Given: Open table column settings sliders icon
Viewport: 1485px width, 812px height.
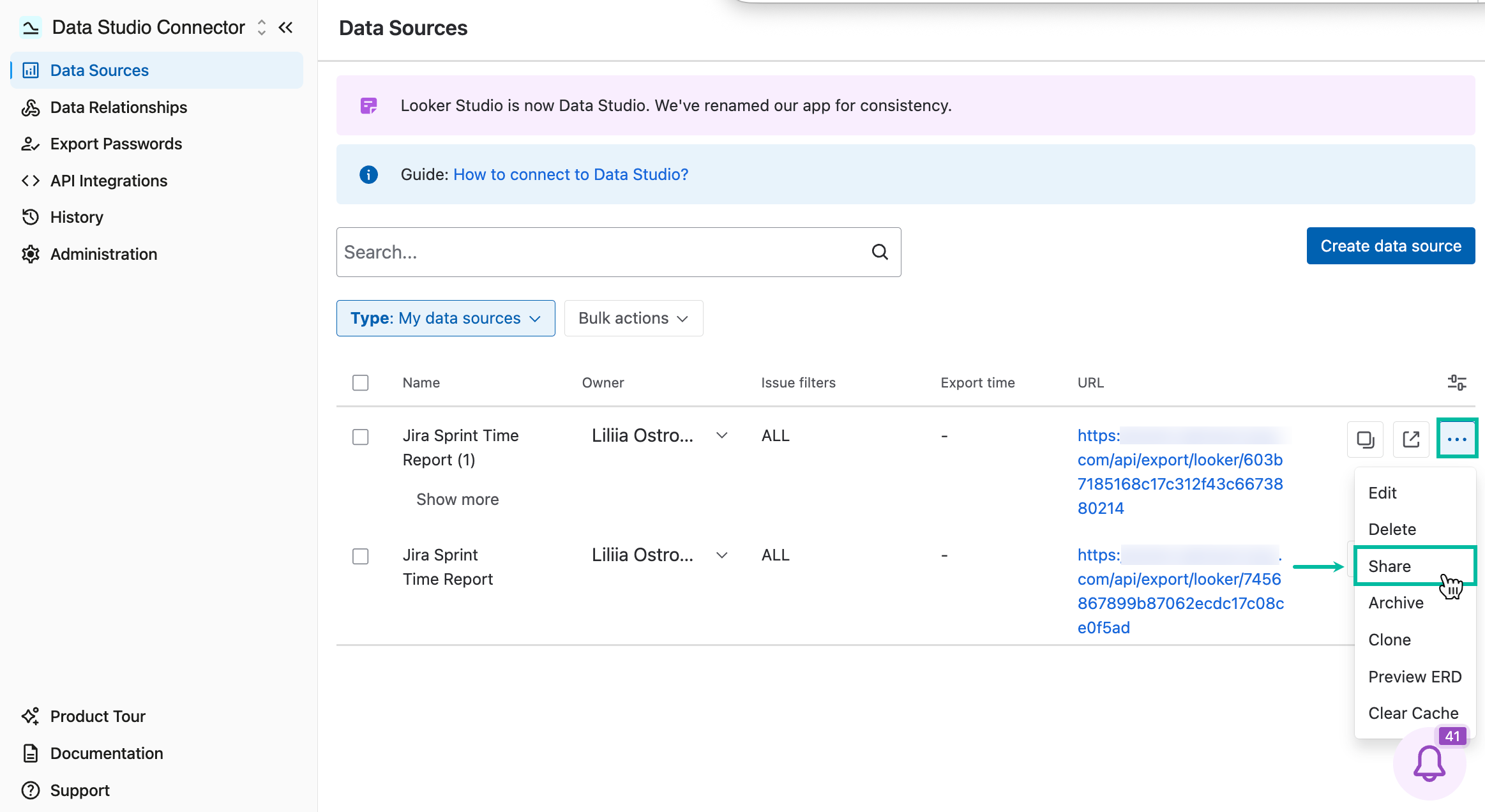Looking at the screenshot, I should click(1457, 382).
